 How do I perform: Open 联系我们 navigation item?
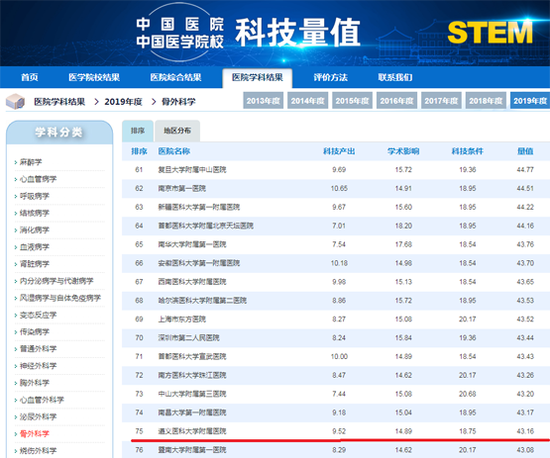click(395, 77)
